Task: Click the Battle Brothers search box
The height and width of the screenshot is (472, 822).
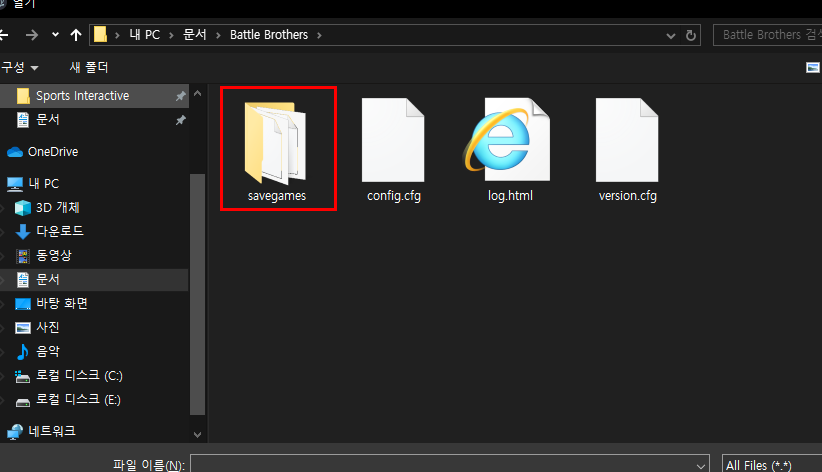Action: 767,35
